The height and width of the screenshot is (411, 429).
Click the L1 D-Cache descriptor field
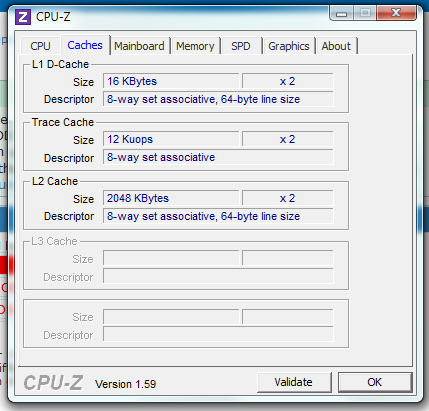[x=218, y=99]
